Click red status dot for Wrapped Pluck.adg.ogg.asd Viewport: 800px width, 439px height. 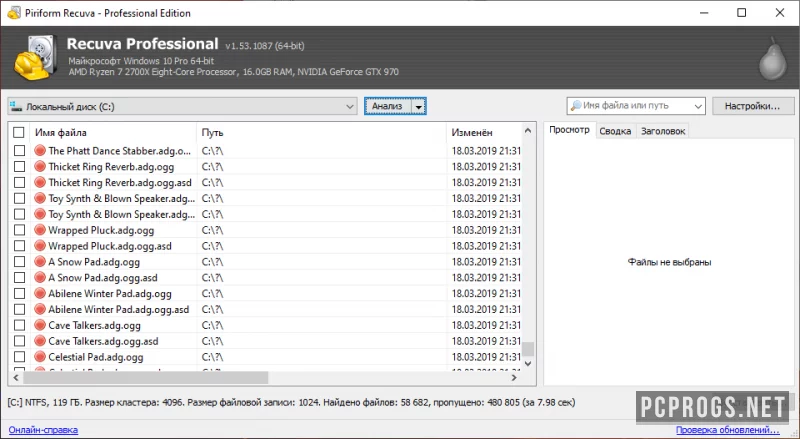[x=40, y=246]
